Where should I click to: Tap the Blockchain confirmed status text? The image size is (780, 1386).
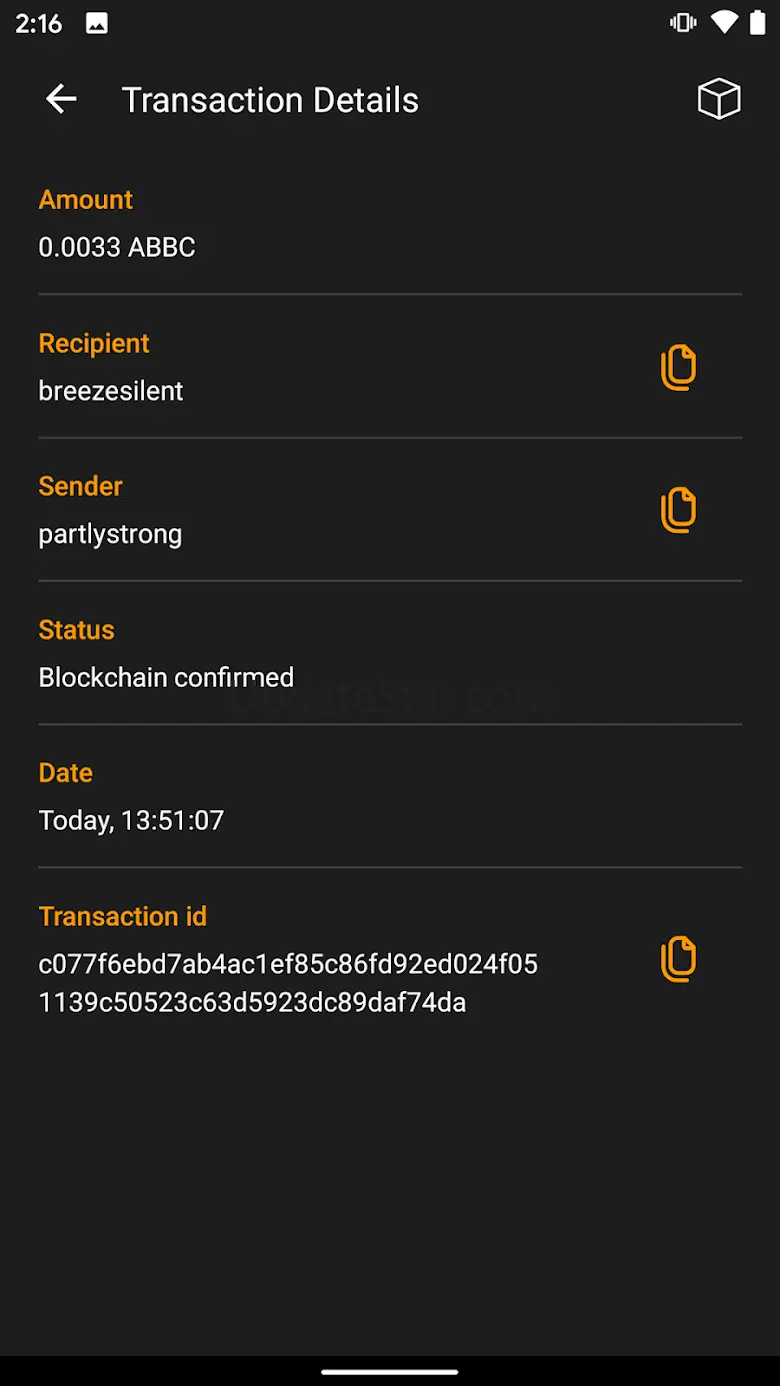[x=166, y=677]
